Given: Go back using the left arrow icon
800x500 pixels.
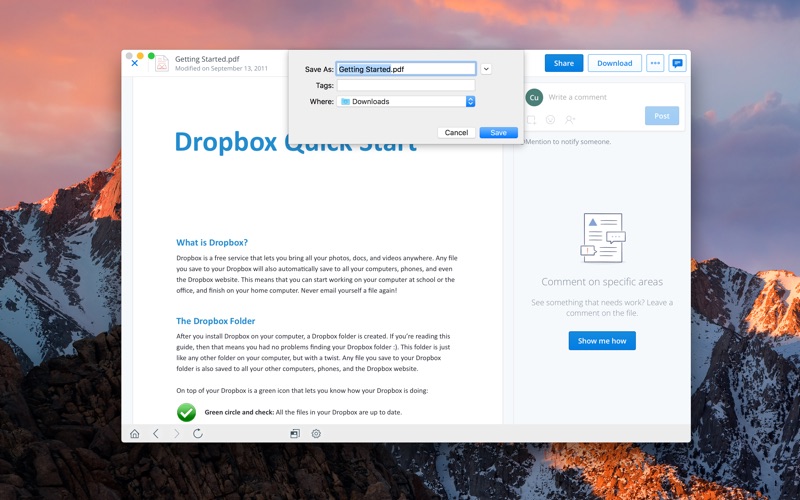Looking at the screenshot, I should [x=156, y=434].
